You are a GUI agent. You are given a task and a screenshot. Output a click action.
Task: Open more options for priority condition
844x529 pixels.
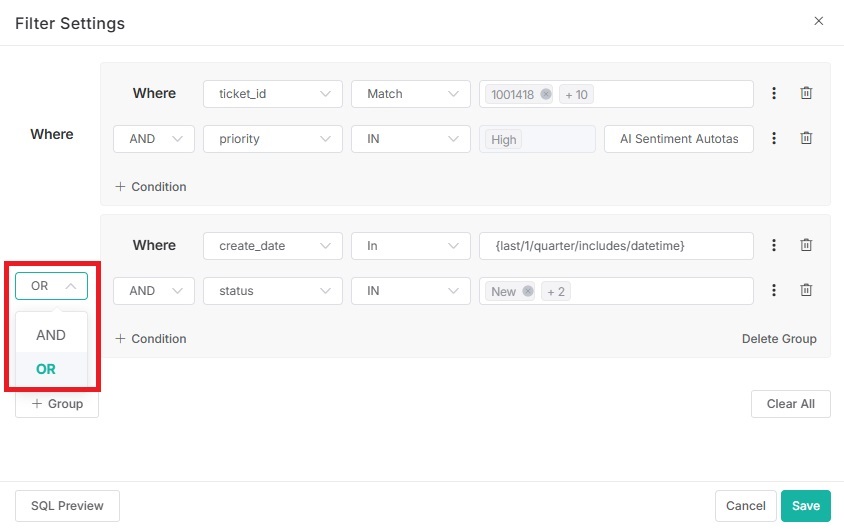(774, 139)
